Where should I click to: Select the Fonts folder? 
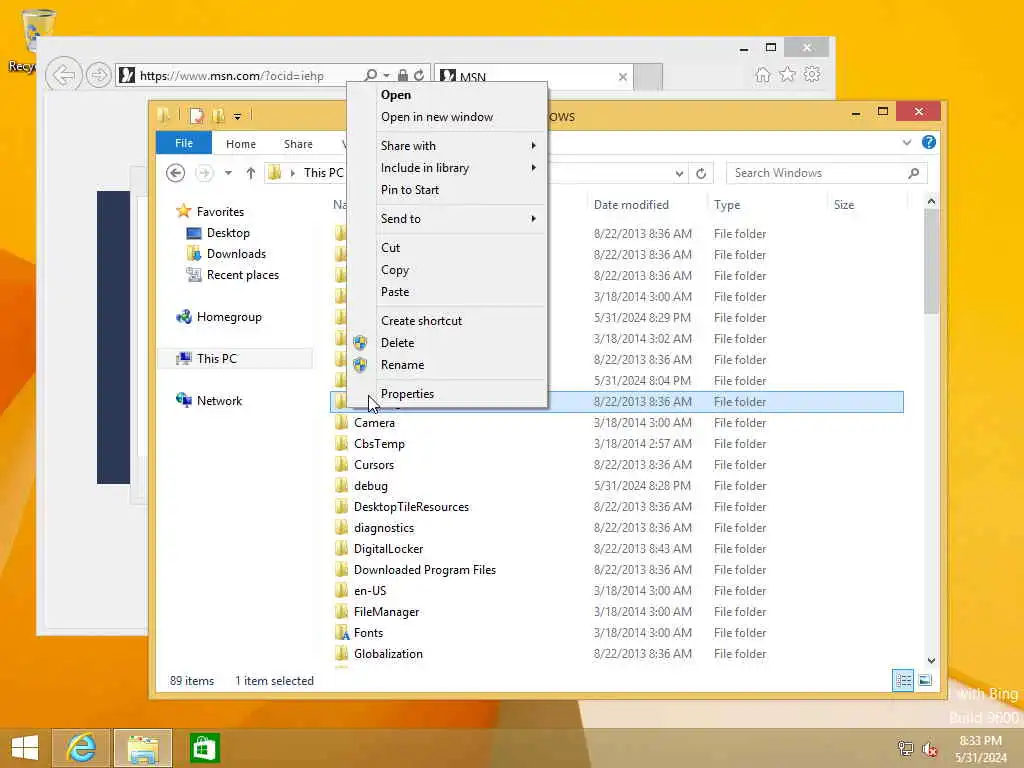[x=368, y=633]
